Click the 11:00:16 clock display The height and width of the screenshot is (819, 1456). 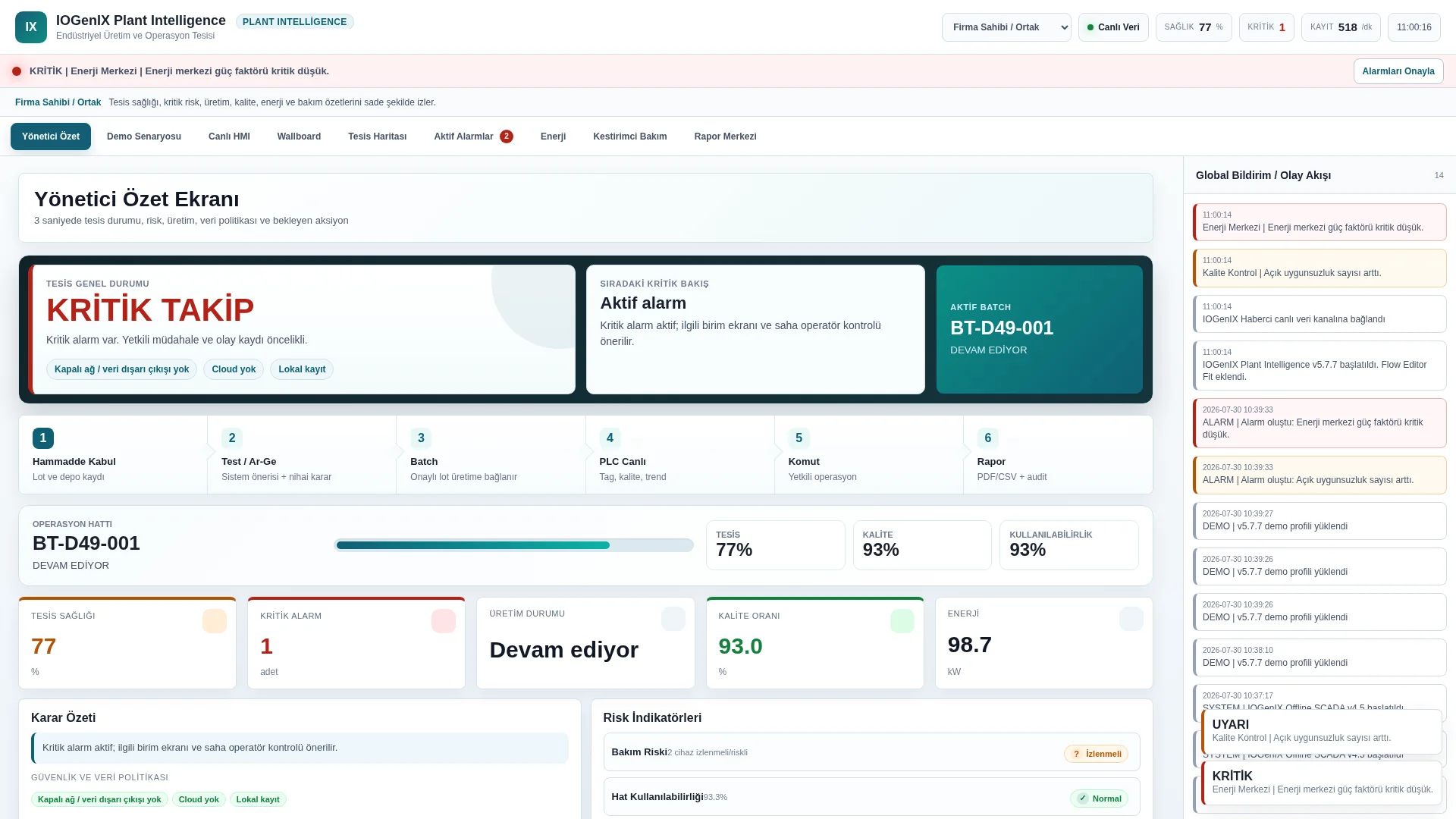pyautogui.click(x=1414, y=27)
